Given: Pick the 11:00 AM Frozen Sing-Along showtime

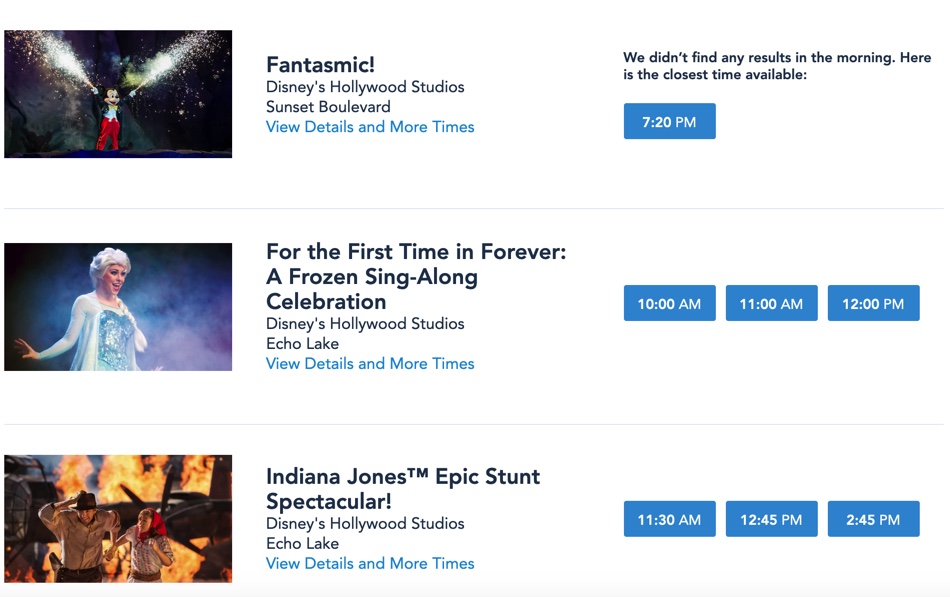Looking at the screenshot, I should pyautogui.click(x=771, y=303).
